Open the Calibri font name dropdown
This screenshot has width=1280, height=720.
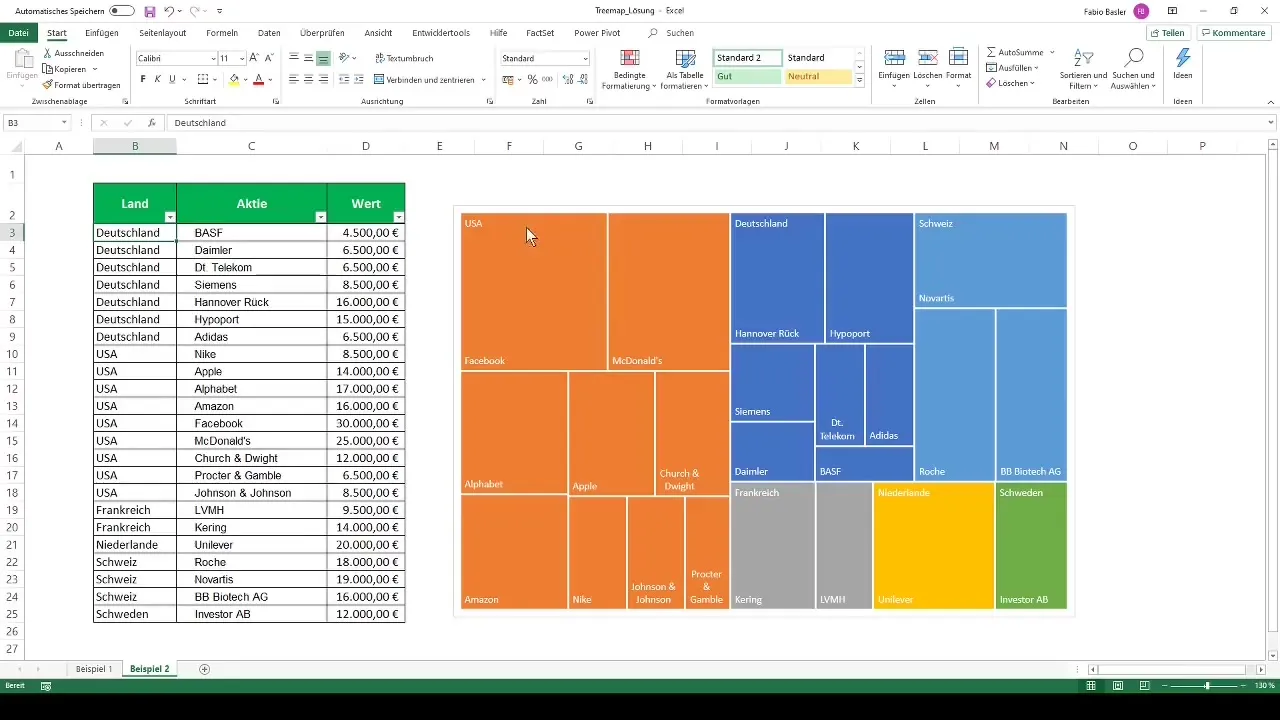coord(211,59)
